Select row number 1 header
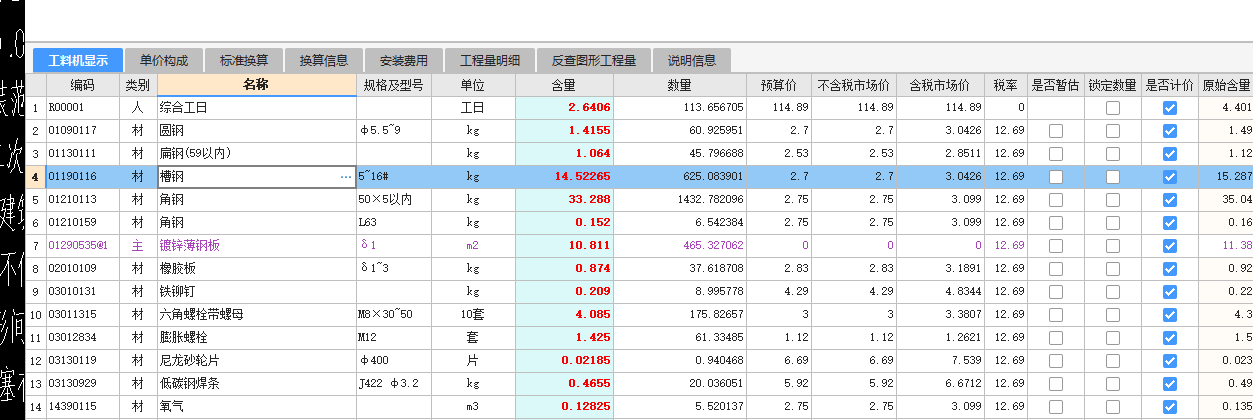 tap(36, 107)
